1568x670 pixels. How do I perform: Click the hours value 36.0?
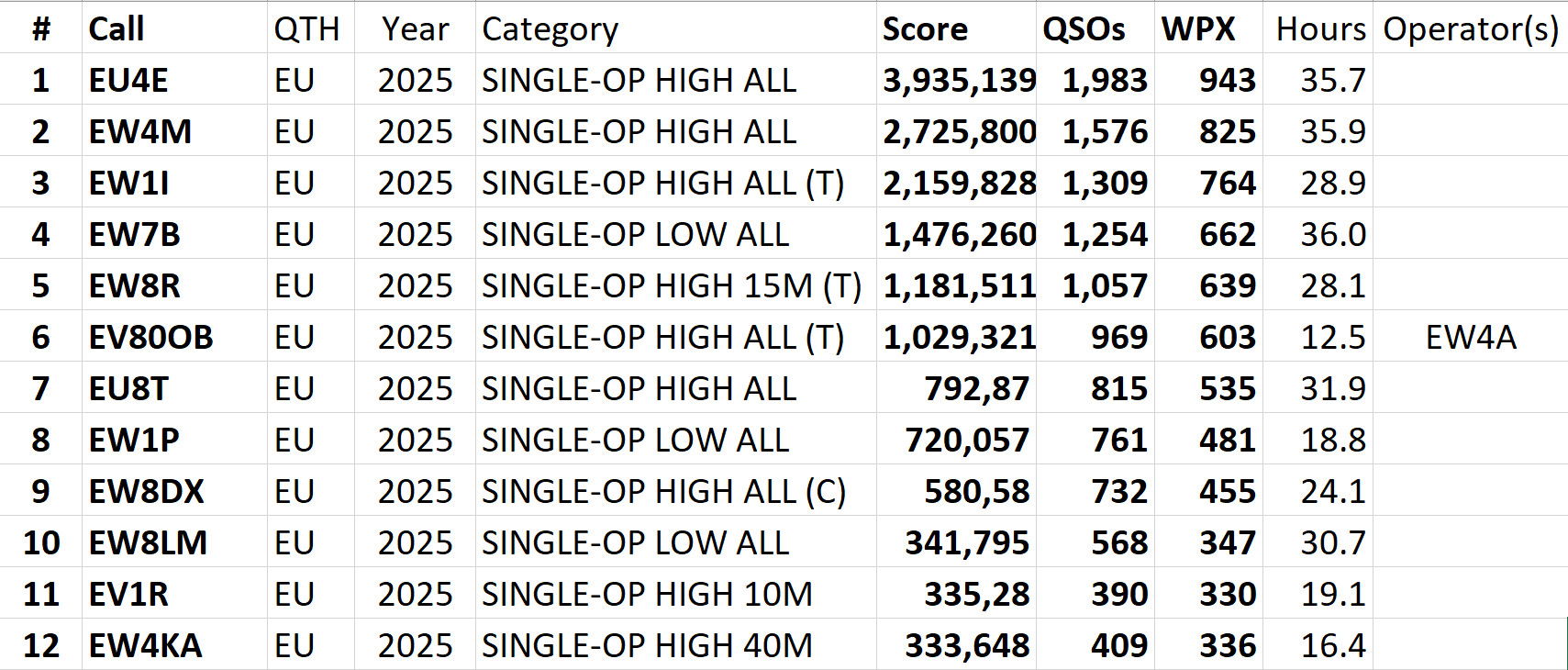click(x=1332, y=235)
